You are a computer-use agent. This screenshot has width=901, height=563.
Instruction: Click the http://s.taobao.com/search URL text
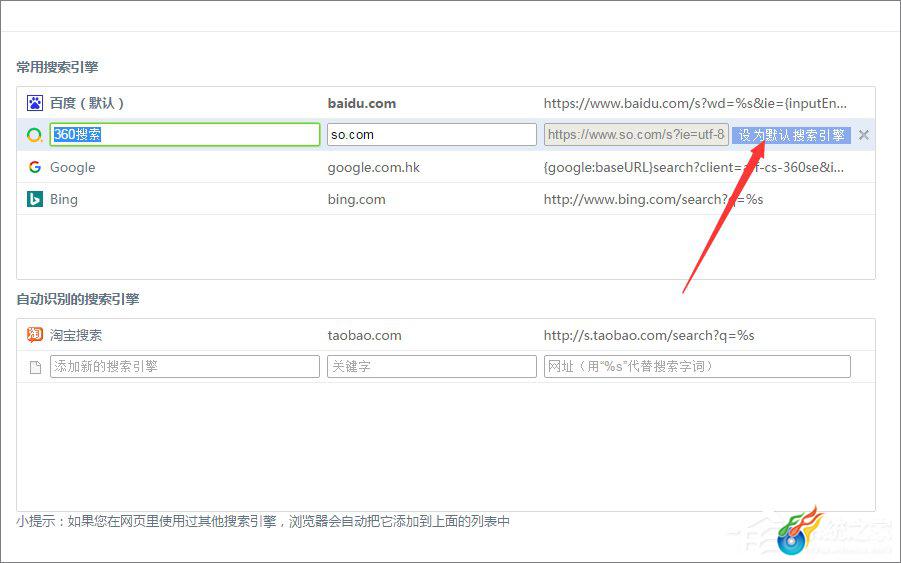[649, 335]
